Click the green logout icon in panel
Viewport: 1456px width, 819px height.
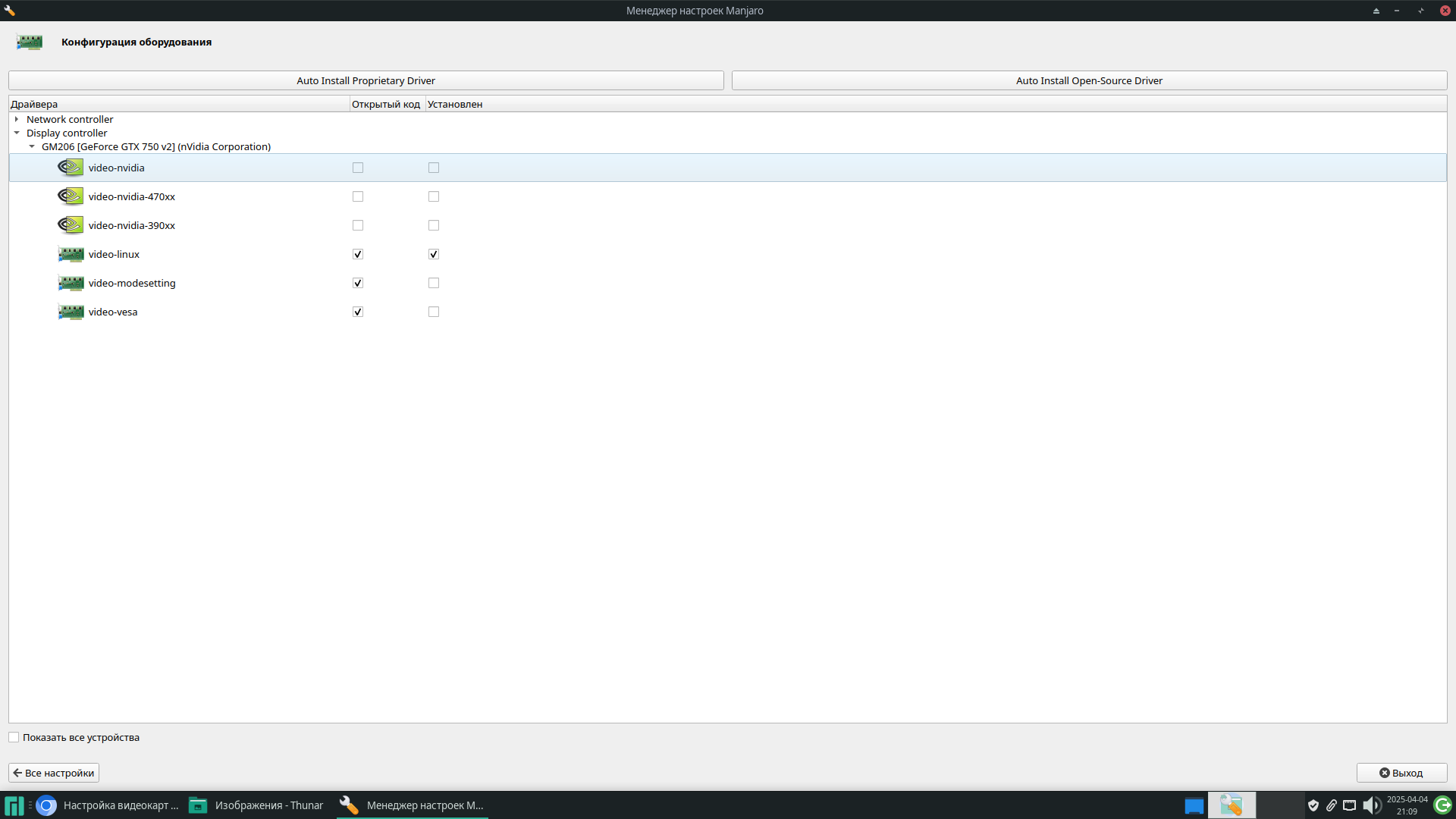pos(1442,805)
